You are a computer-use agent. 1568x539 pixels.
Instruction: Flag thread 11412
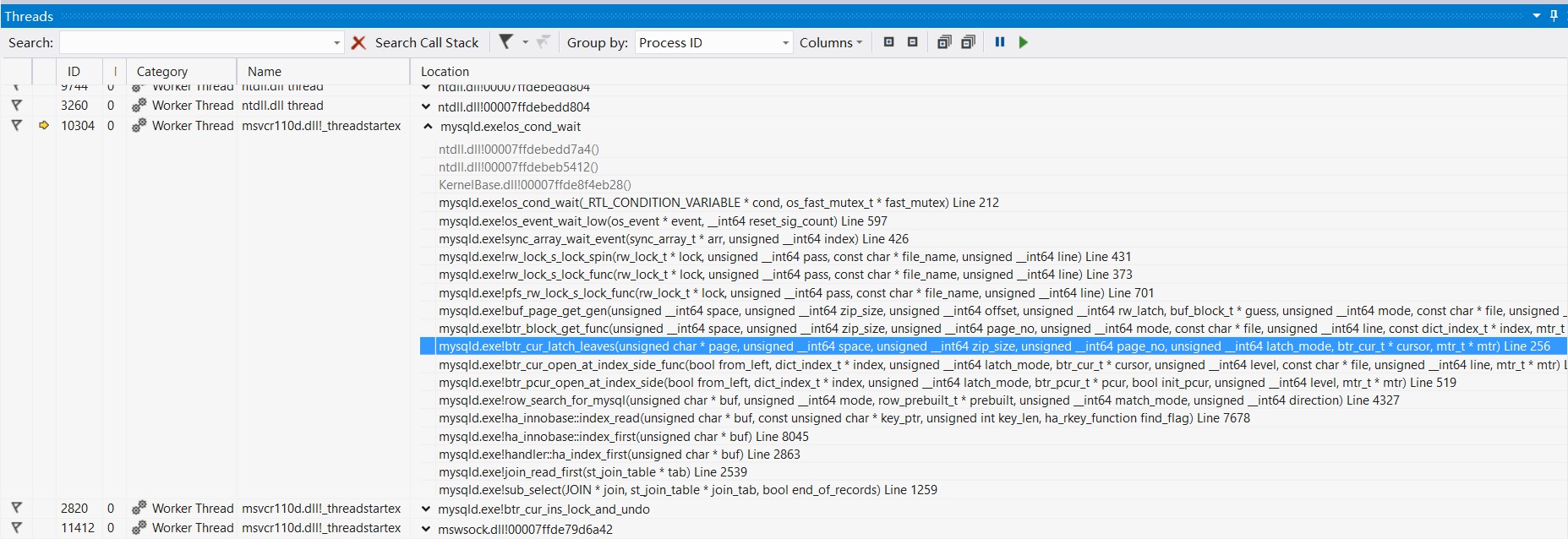[x=16, y=527]
